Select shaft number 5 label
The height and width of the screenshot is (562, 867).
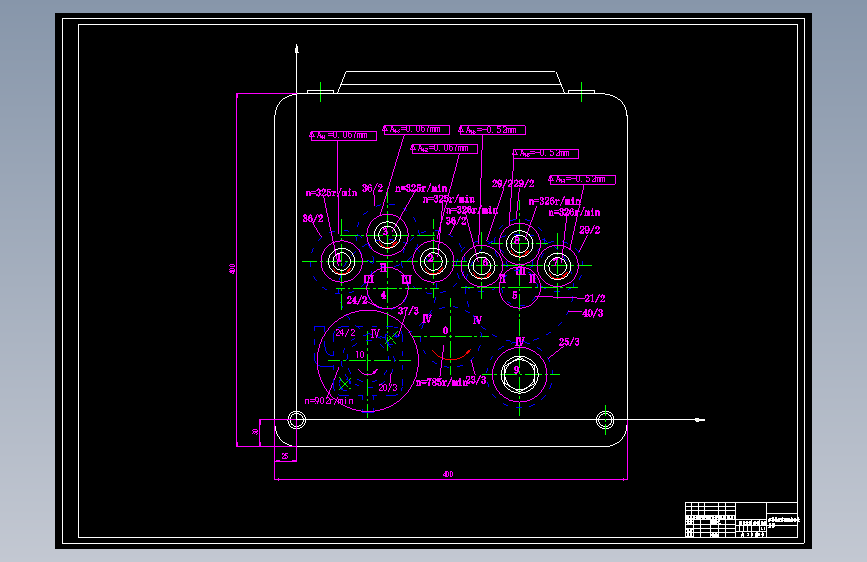515,295
